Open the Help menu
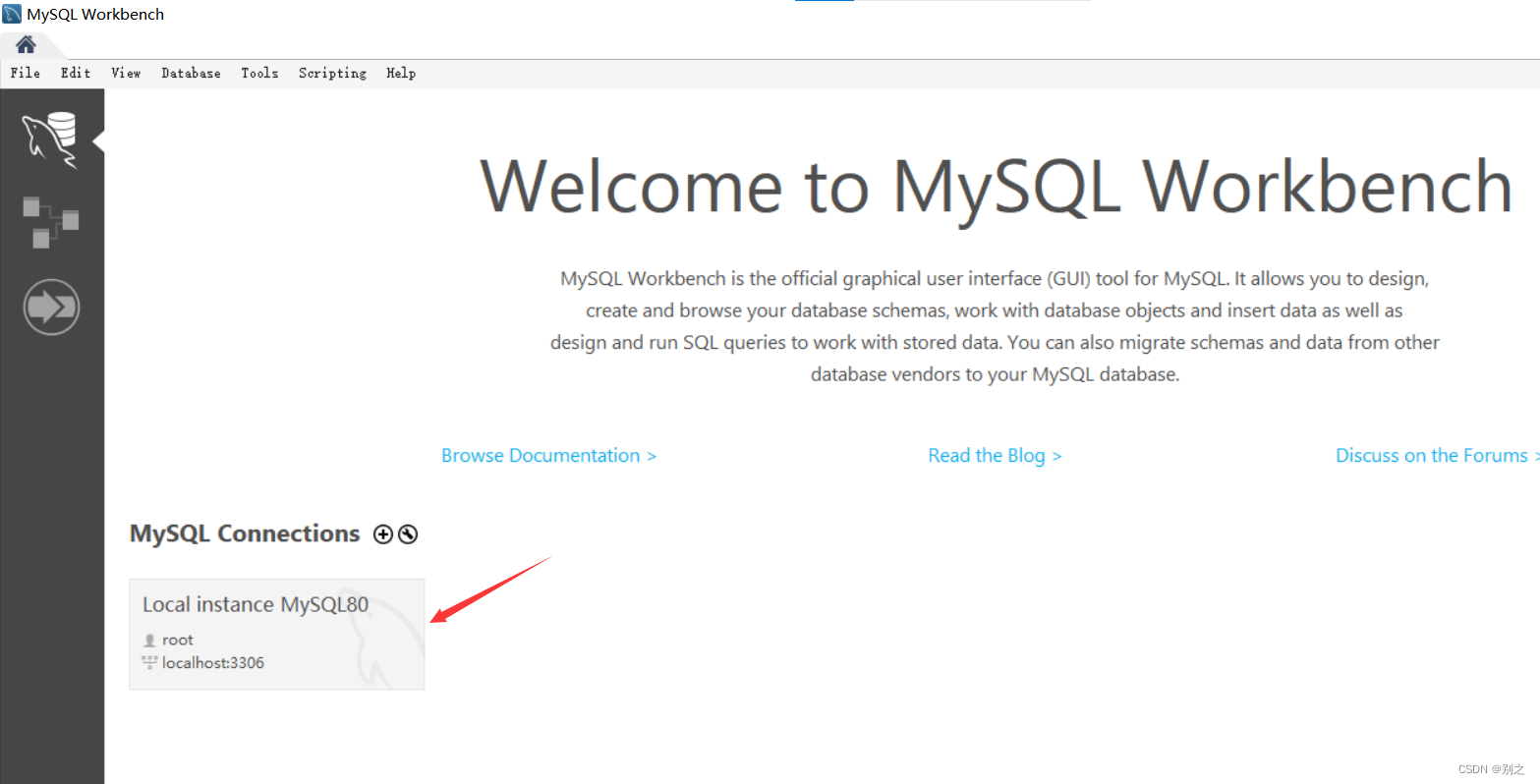The image size is (1540, 784). [401, 73]
